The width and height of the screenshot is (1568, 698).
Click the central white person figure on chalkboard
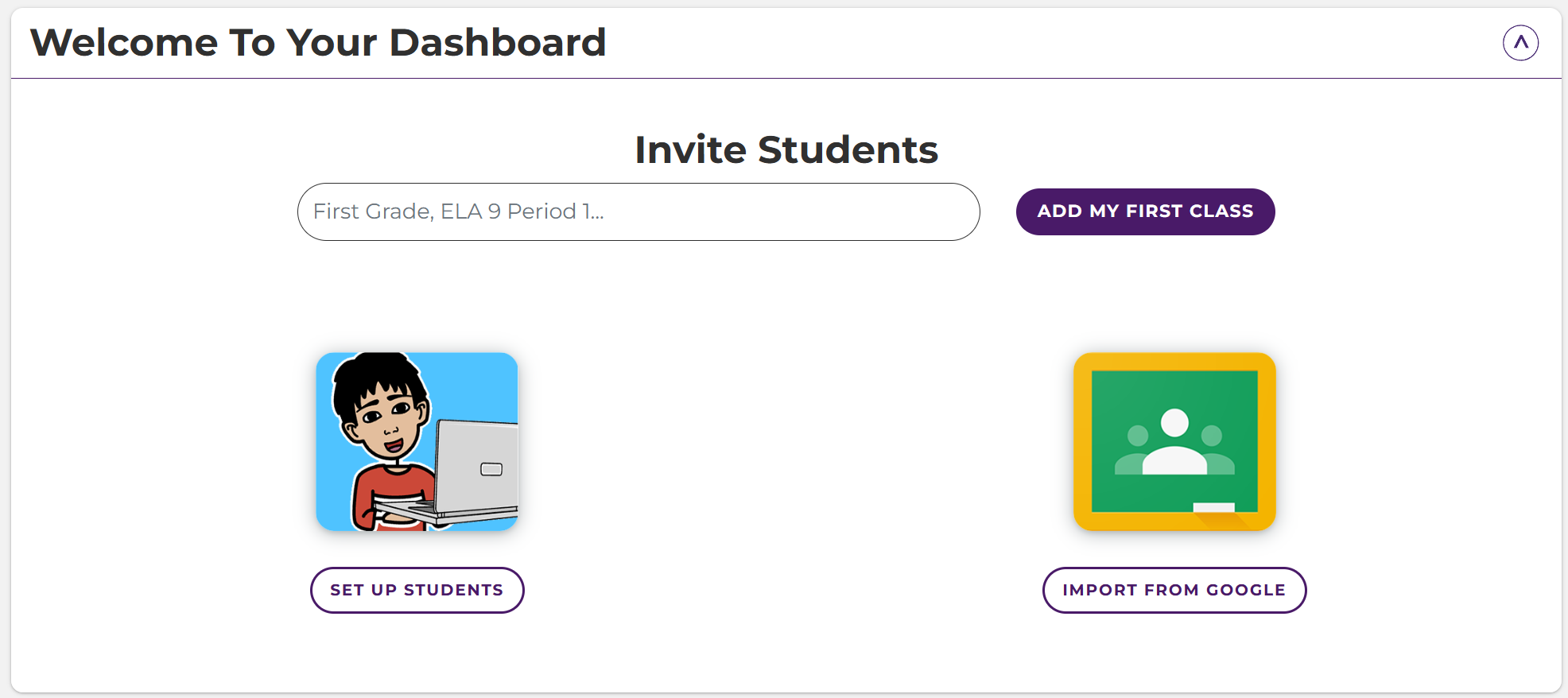(1174, 445)
